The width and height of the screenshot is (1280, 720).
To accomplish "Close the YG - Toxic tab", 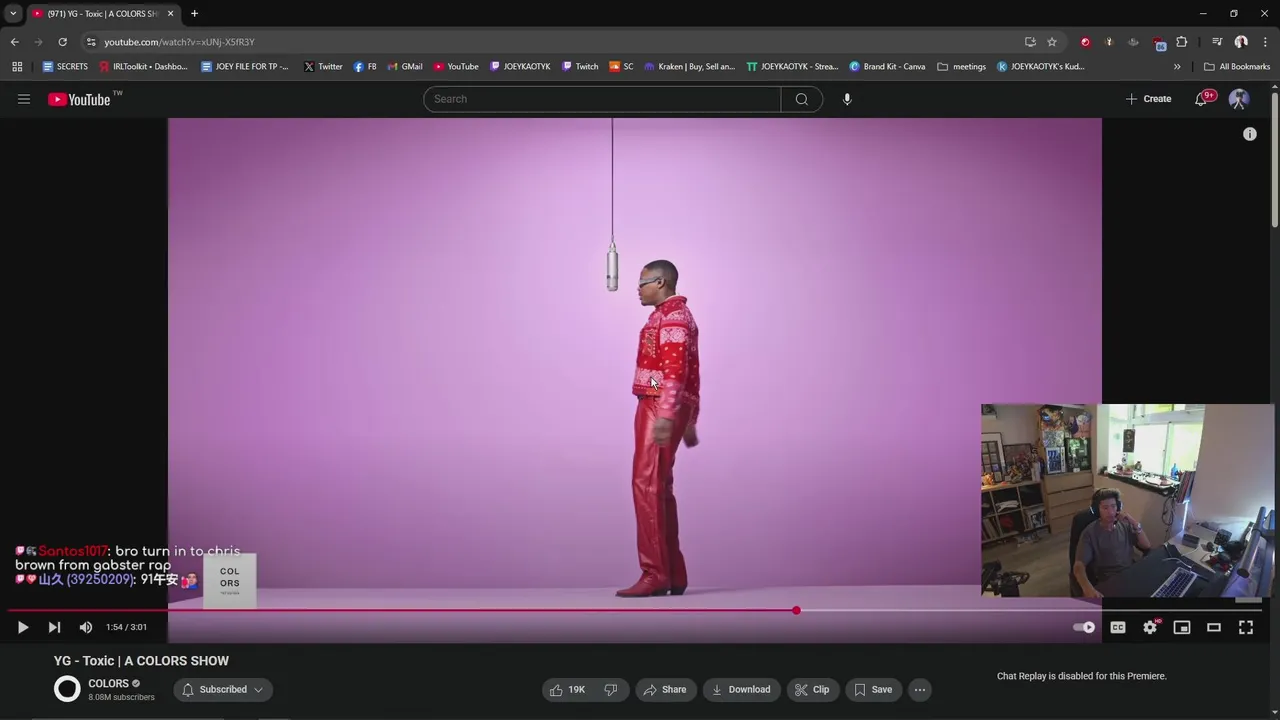I will pos(170,14).
